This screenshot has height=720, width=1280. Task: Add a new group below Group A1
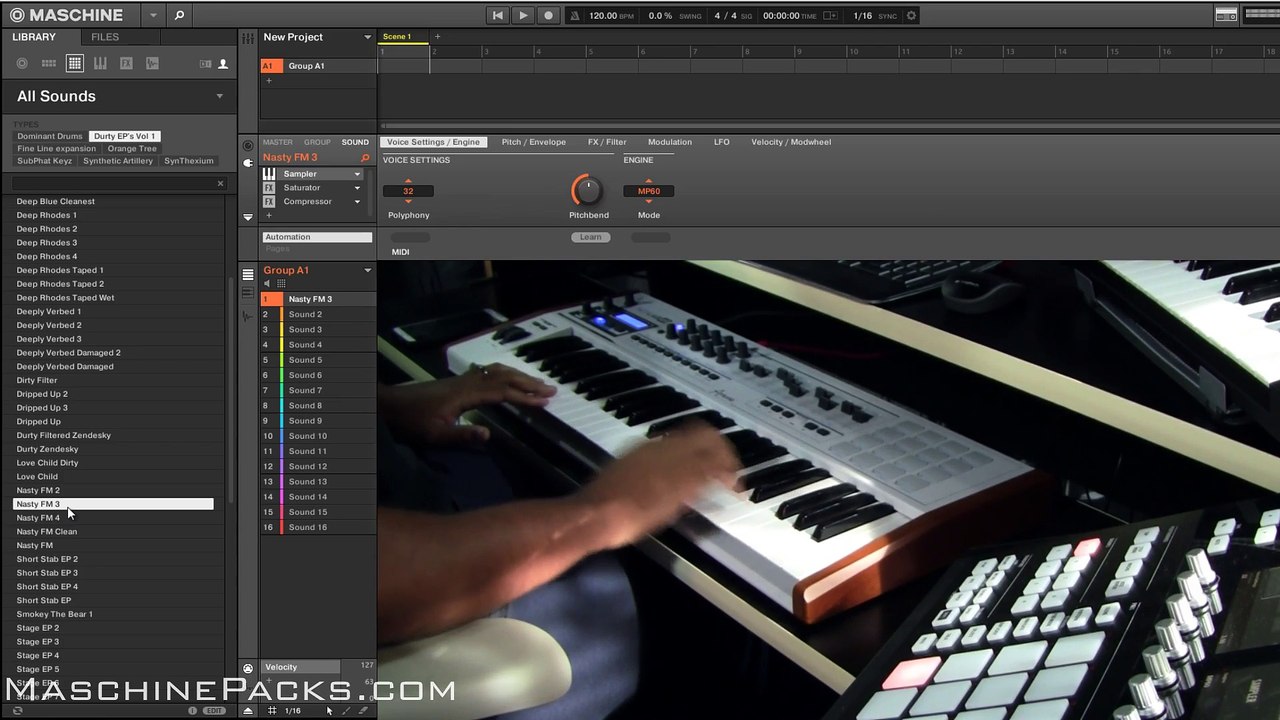click(x=268, y=80)
